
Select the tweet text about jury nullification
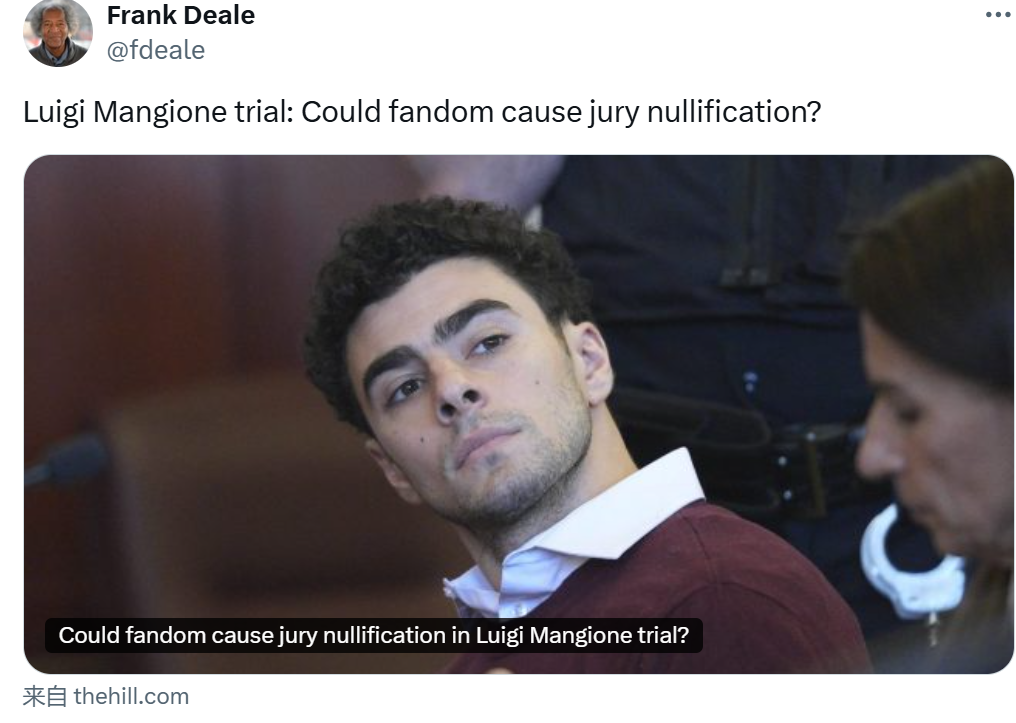click(x=422, y=112)
